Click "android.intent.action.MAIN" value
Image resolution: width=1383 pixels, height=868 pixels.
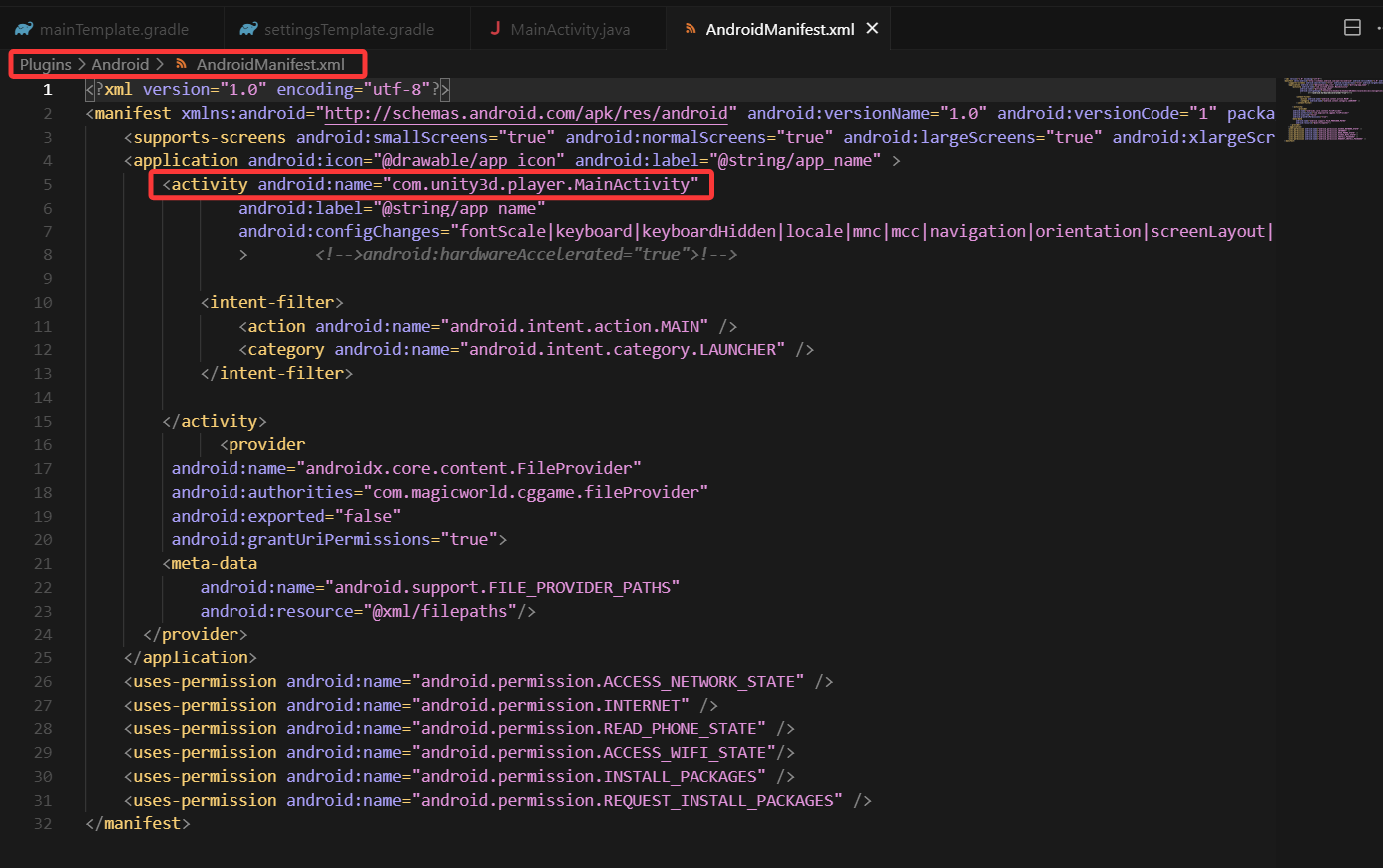point(575,326)
